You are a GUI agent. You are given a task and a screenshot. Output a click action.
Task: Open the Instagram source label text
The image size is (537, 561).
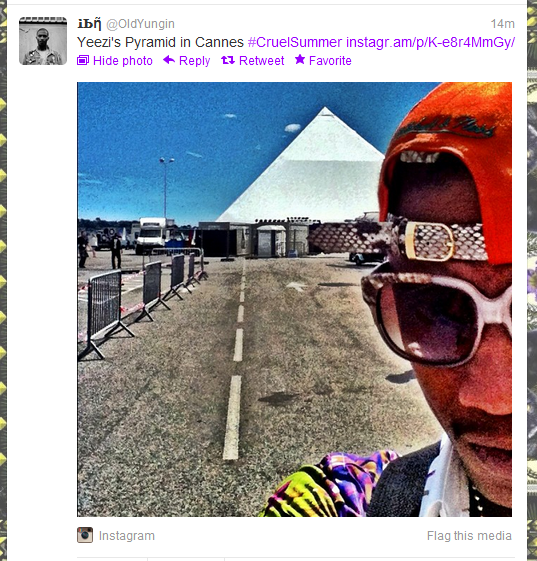[127, 536]
